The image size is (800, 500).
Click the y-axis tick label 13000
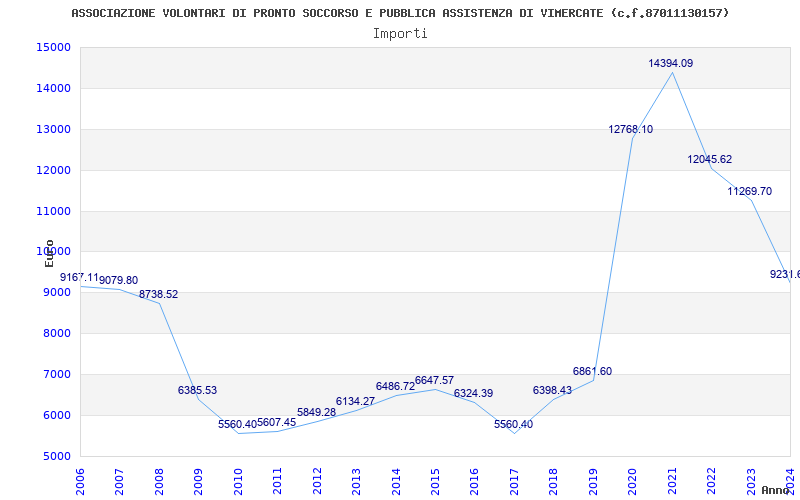click(x=53, y=129)
